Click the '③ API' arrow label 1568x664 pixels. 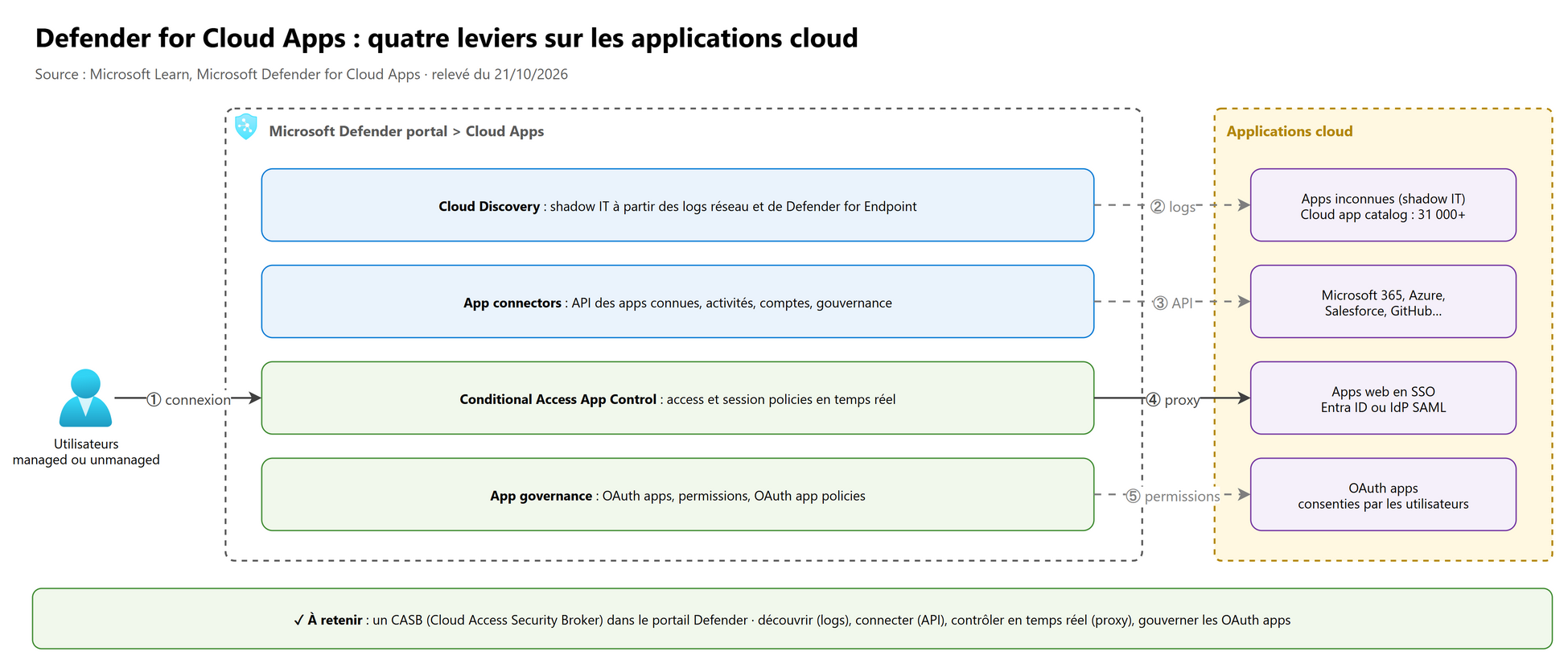1172,303
